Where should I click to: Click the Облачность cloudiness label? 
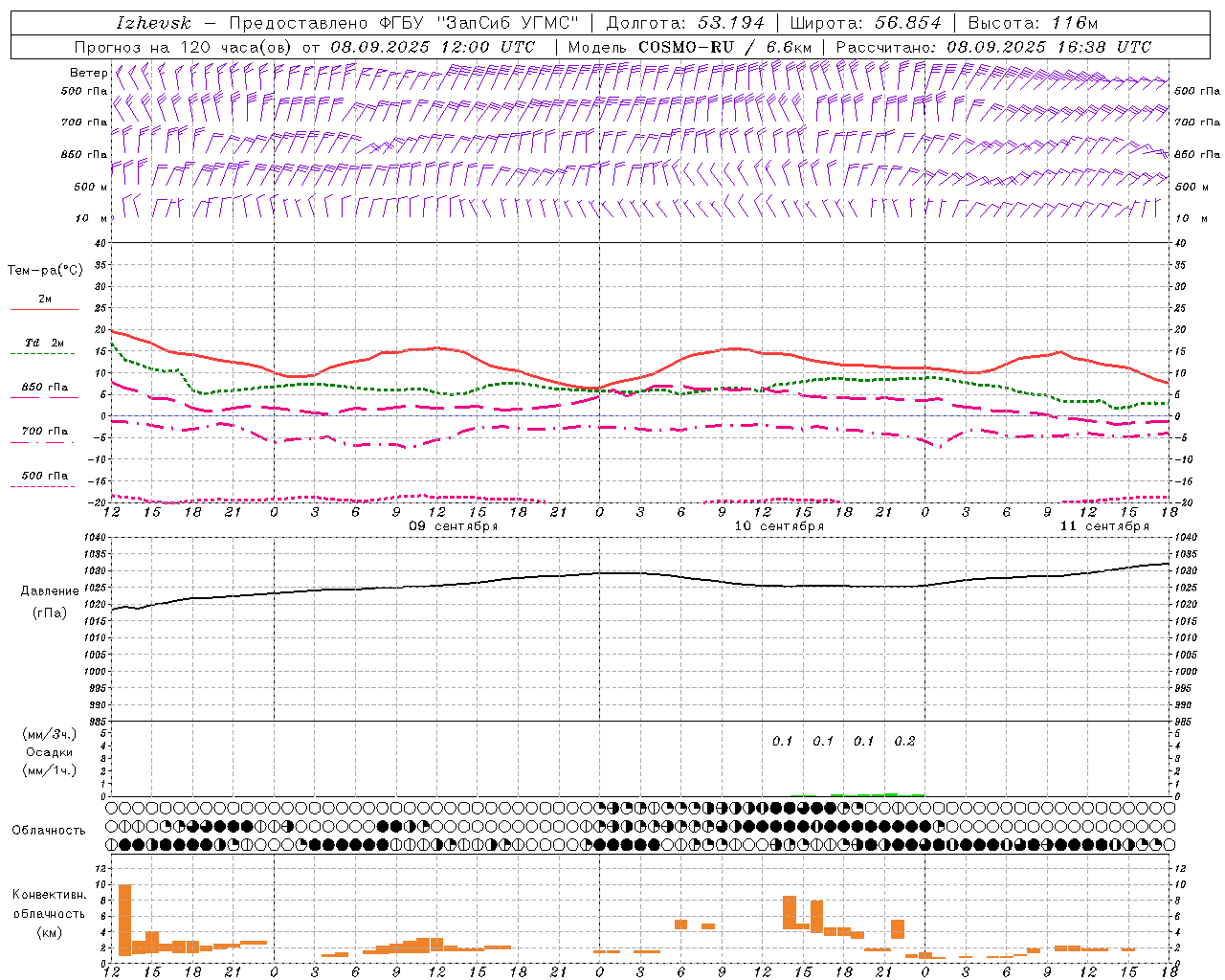49,831
